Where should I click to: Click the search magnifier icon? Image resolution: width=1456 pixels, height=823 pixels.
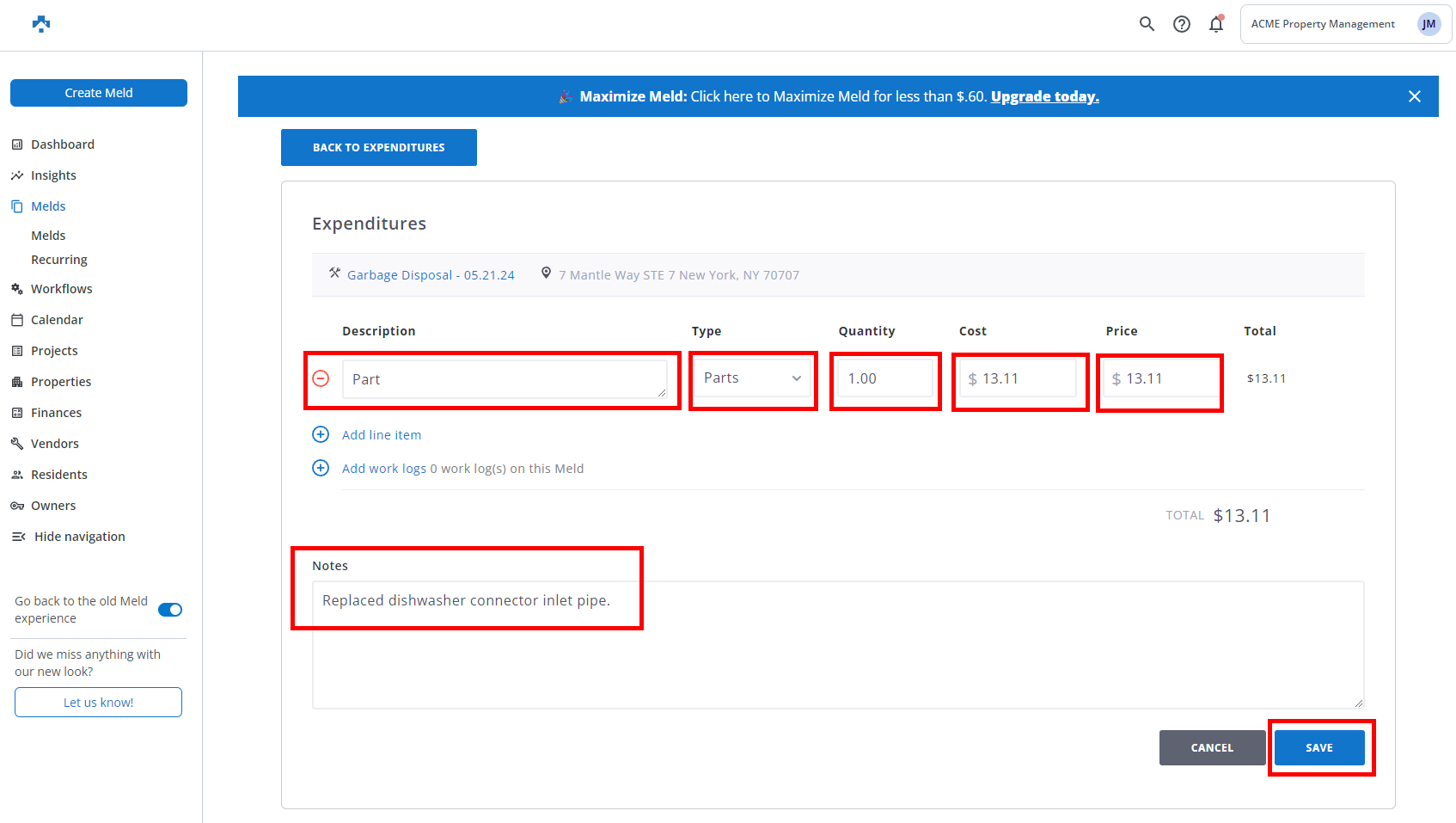click(x=1147, y=24)
